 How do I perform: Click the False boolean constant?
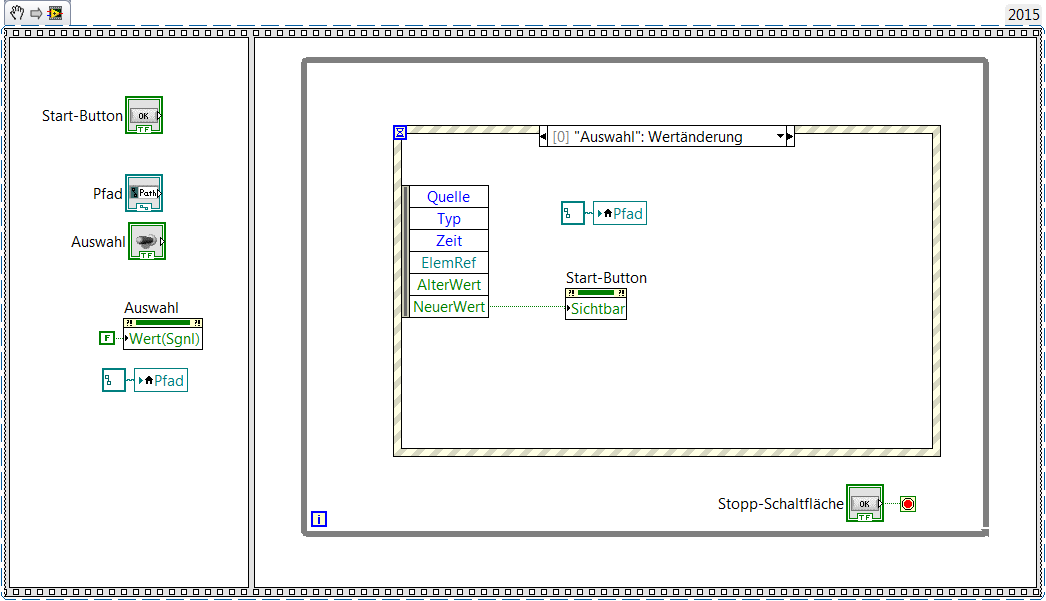[x=107, y=338]
